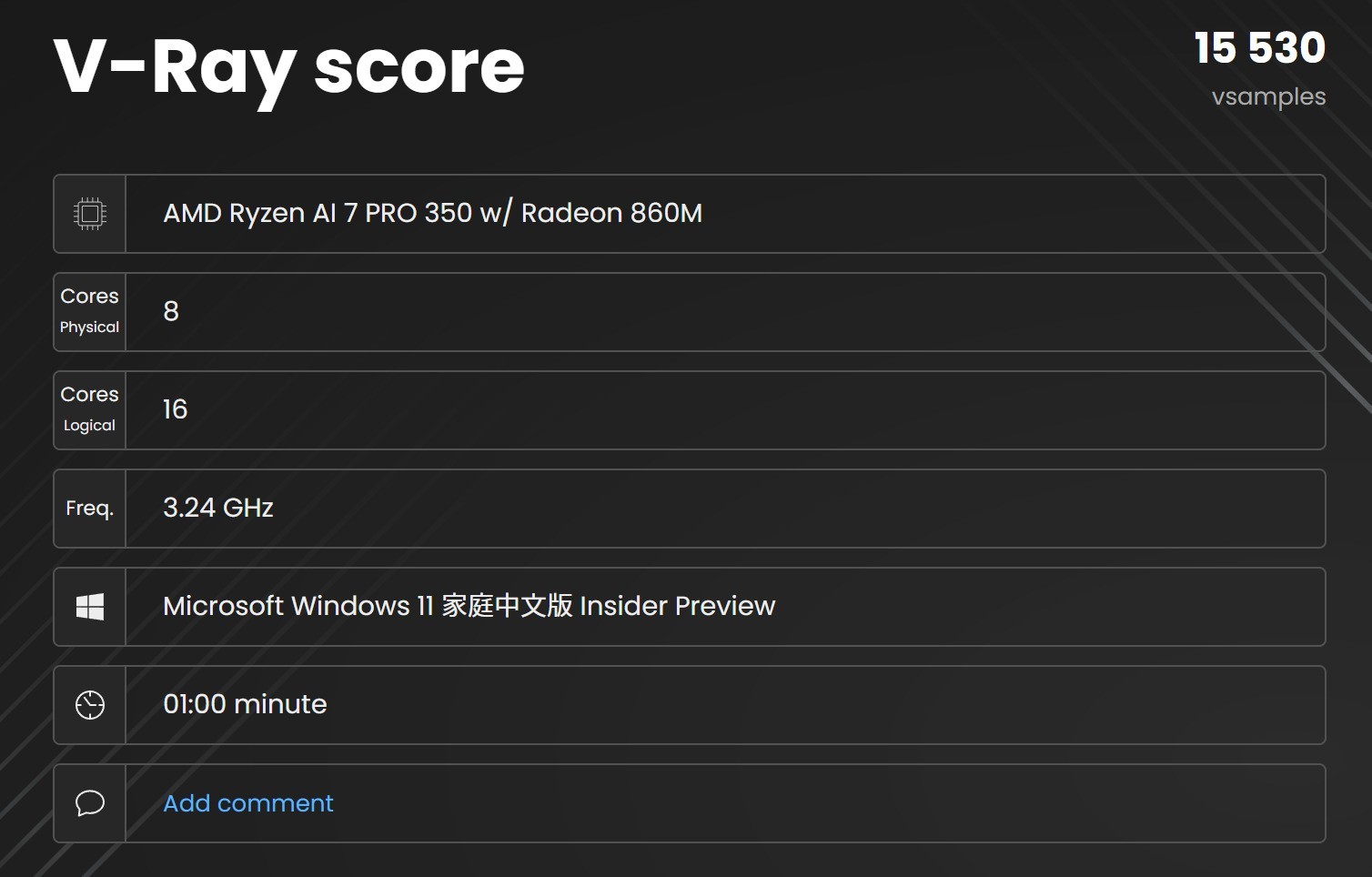Click the physical cores value 8
The width and height of the screenshot is (1372, 877).
(x=171, y=311)
